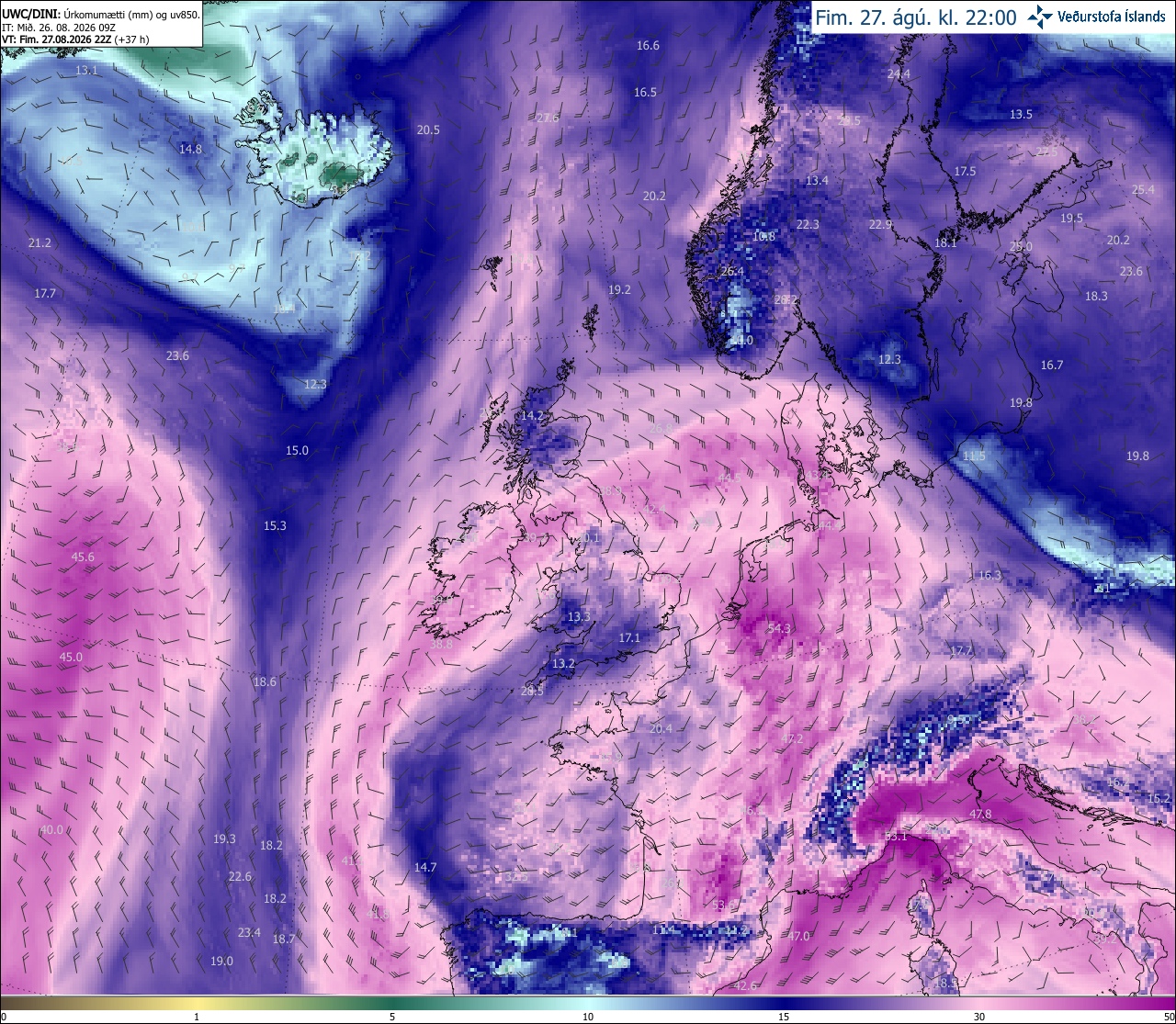Click the Veðurstofa Íslands logo icon
Image resolution: width=1176 pixels, height=1024 pixels.
click(1040, 16)
